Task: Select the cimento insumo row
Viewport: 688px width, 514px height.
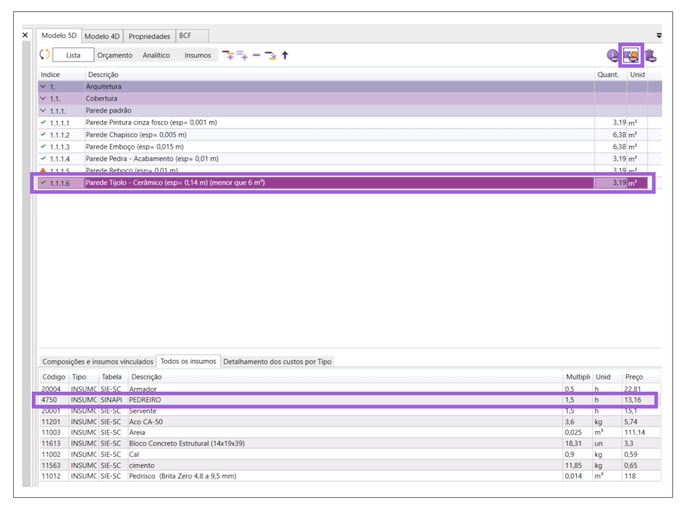Action: 350,465
